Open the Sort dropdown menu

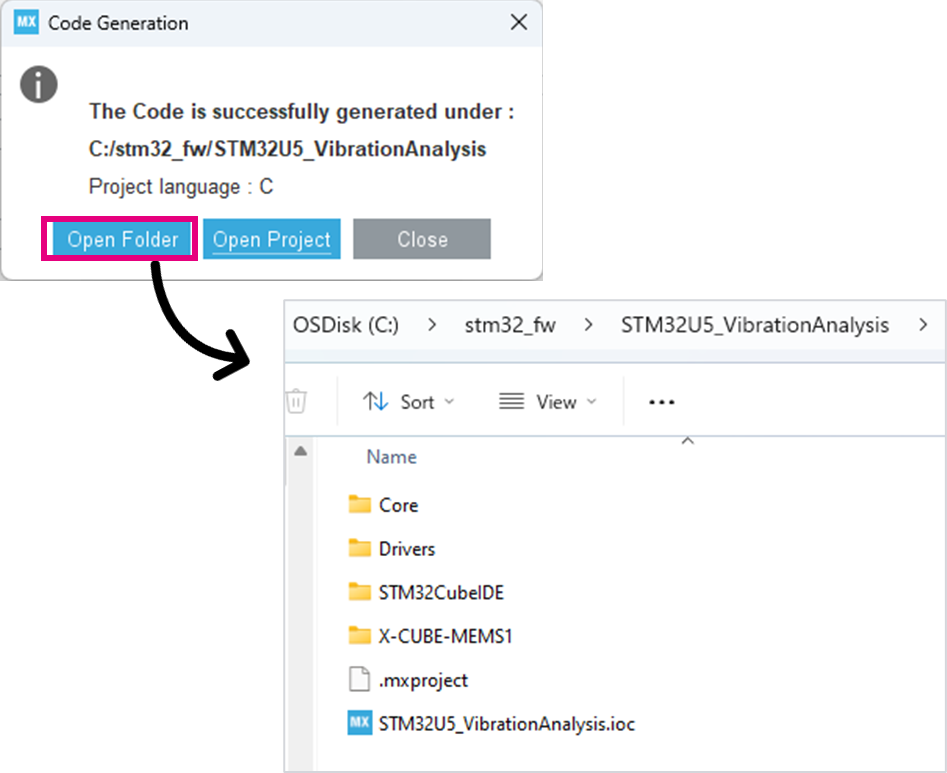pos(408,402)
